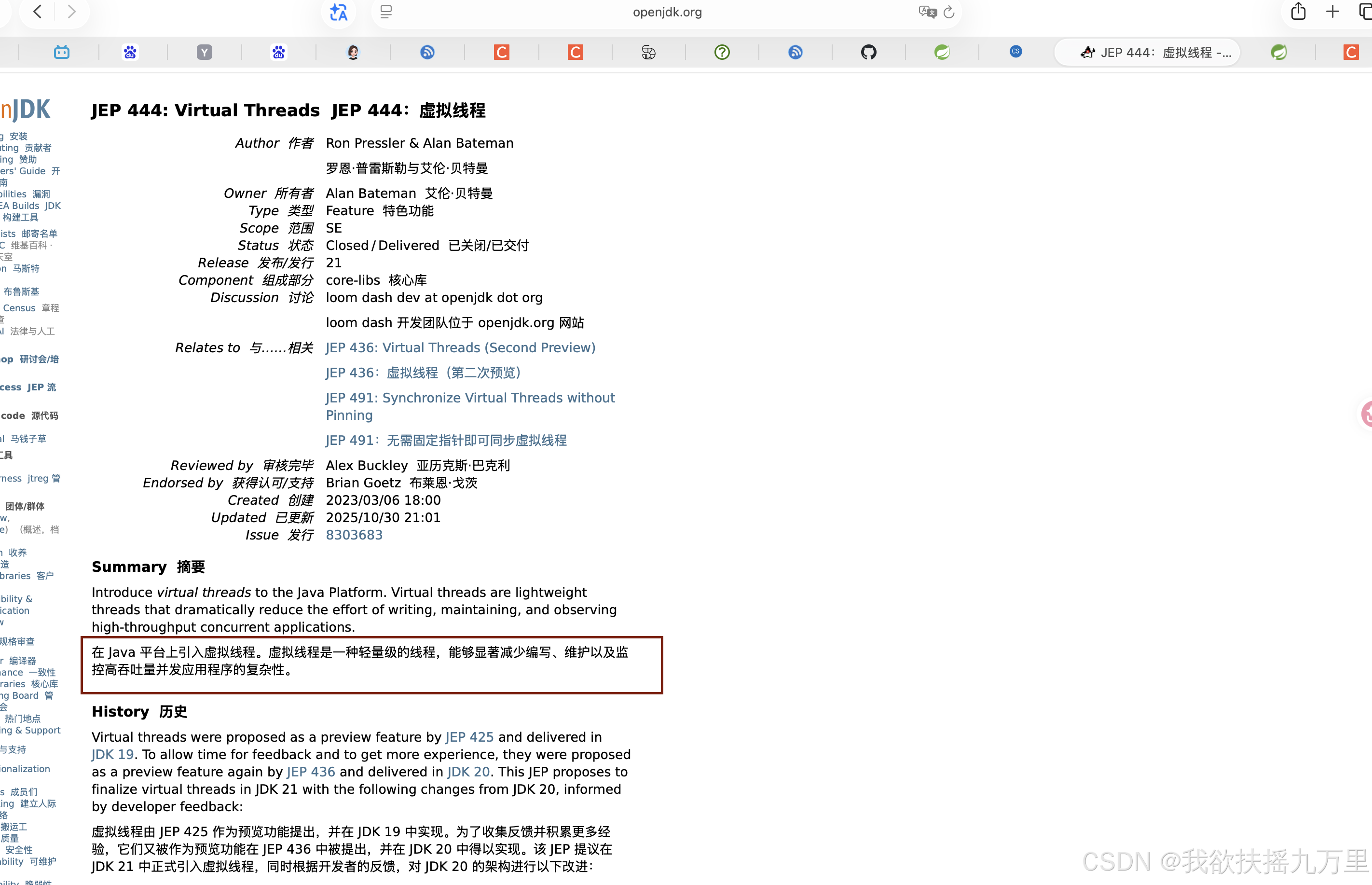Open the blue sparkle translate extension
Image resolution: width=1372 pixels, height=885 pixels.
[x=338, y=12]
